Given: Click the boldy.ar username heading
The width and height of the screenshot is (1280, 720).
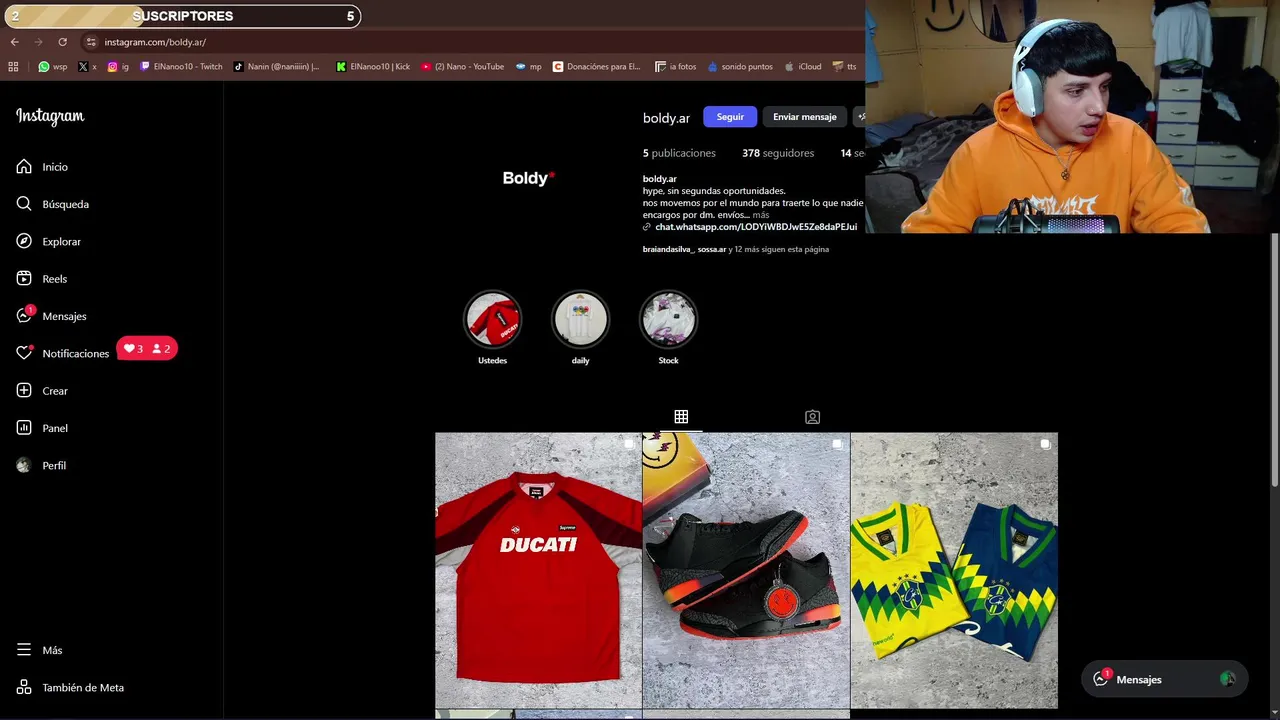Looking at the screenshot, I should click(666, 118).
